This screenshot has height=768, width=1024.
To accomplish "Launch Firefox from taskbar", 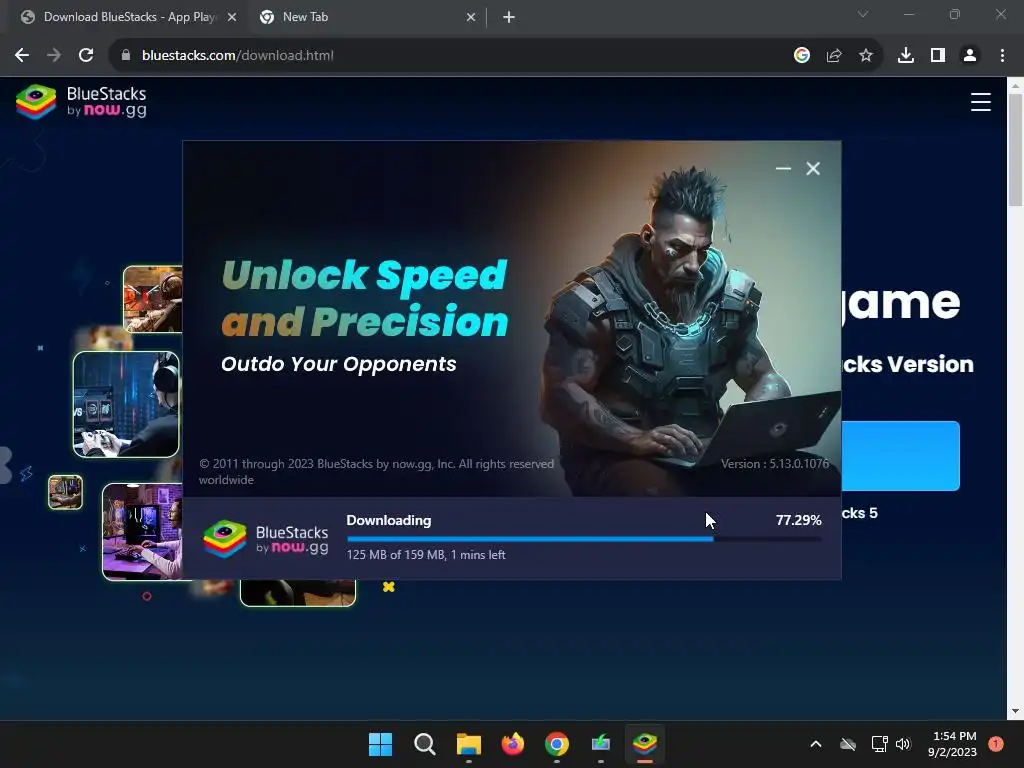I will coord(513,744).
